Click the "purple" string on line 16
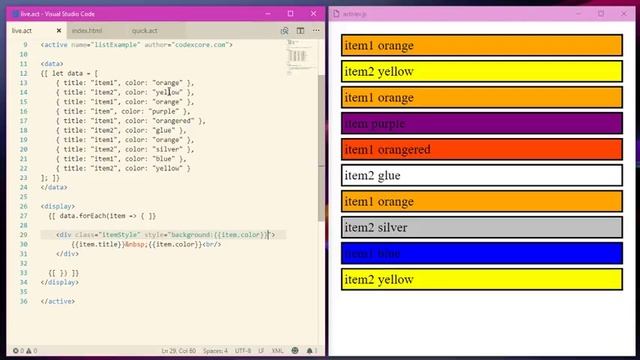 click(x=164, y=111)
